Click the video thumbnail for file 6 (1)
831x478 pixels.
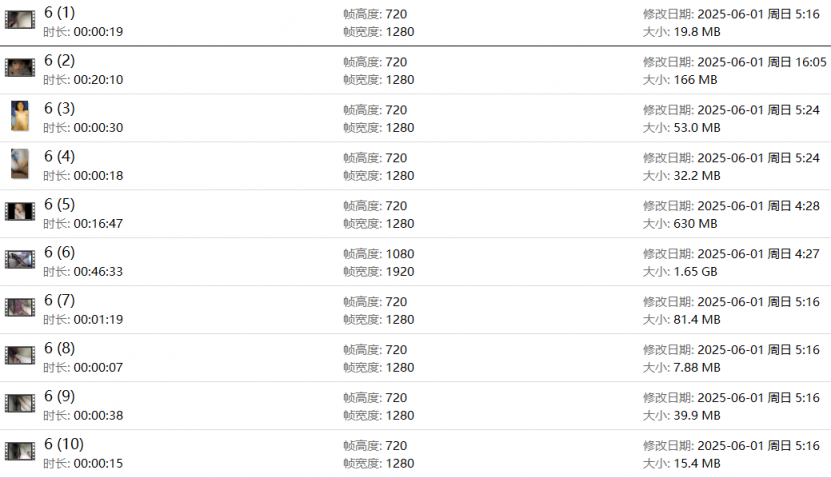tap(20, 20)
